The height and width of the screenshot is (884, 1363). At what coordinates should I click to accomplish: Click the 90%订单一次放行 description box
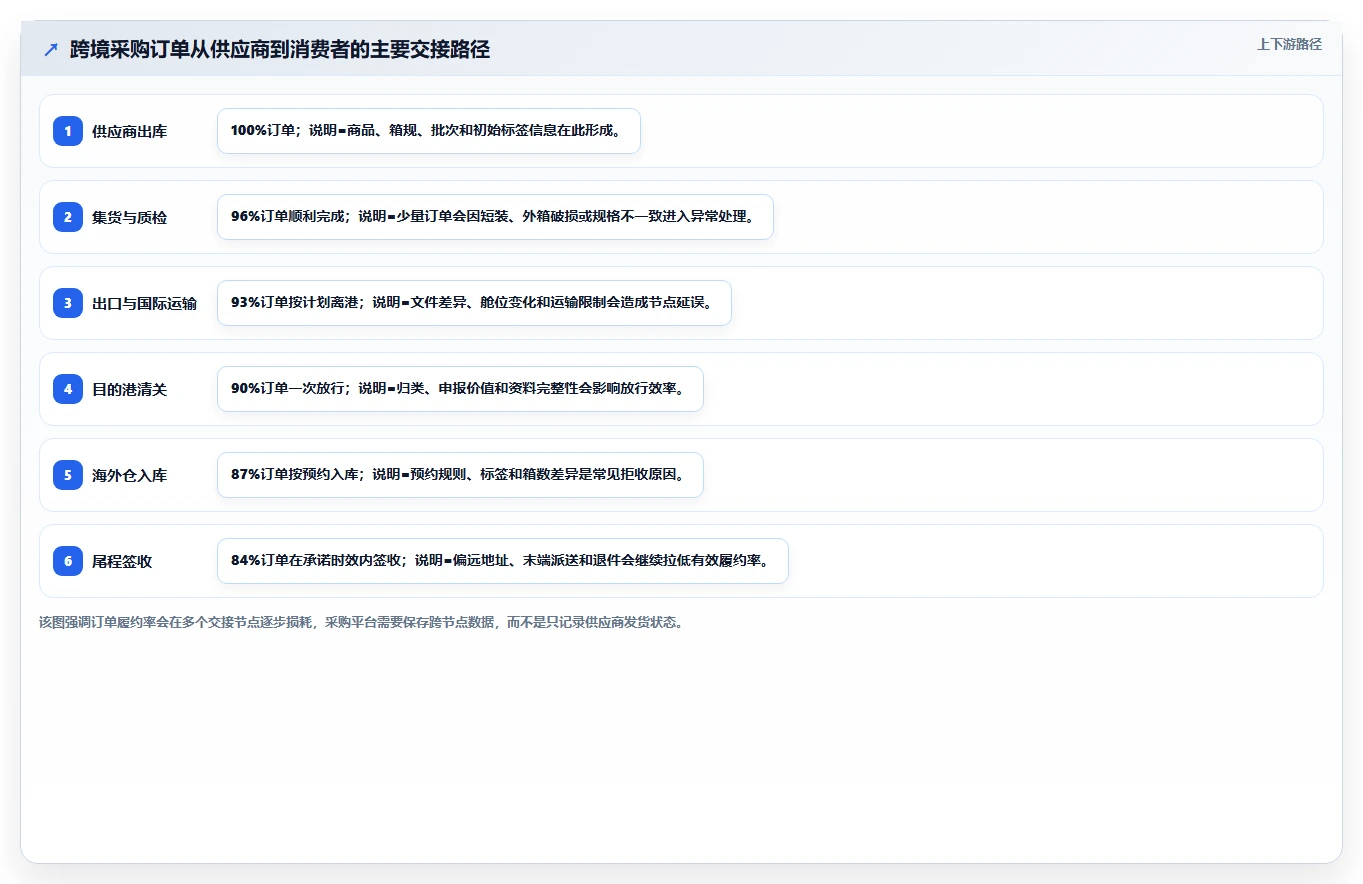pos(460,389)
